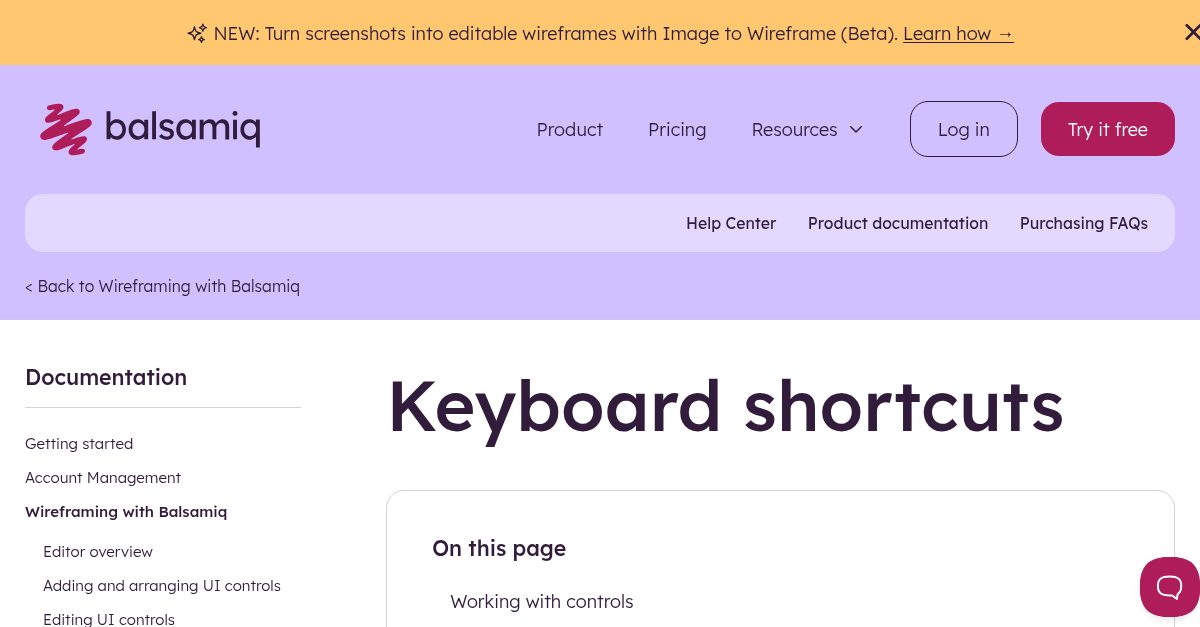
Task: Select the Pricing menu item
Action: (x=677, y=129)
